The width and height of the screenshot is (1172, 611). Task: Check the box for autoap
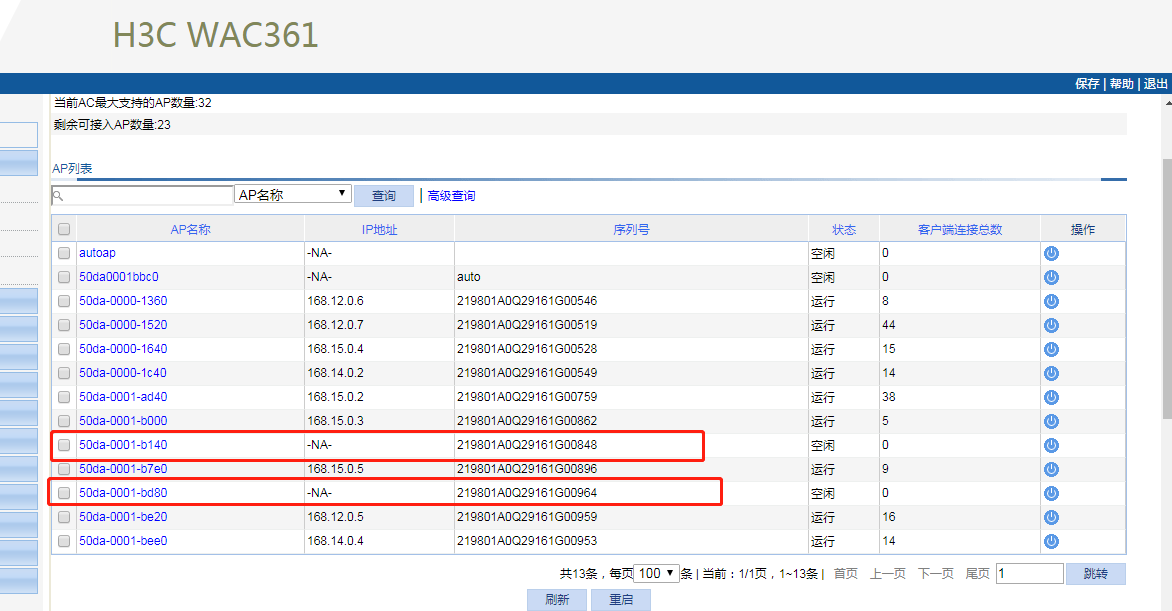click(64, 254)
